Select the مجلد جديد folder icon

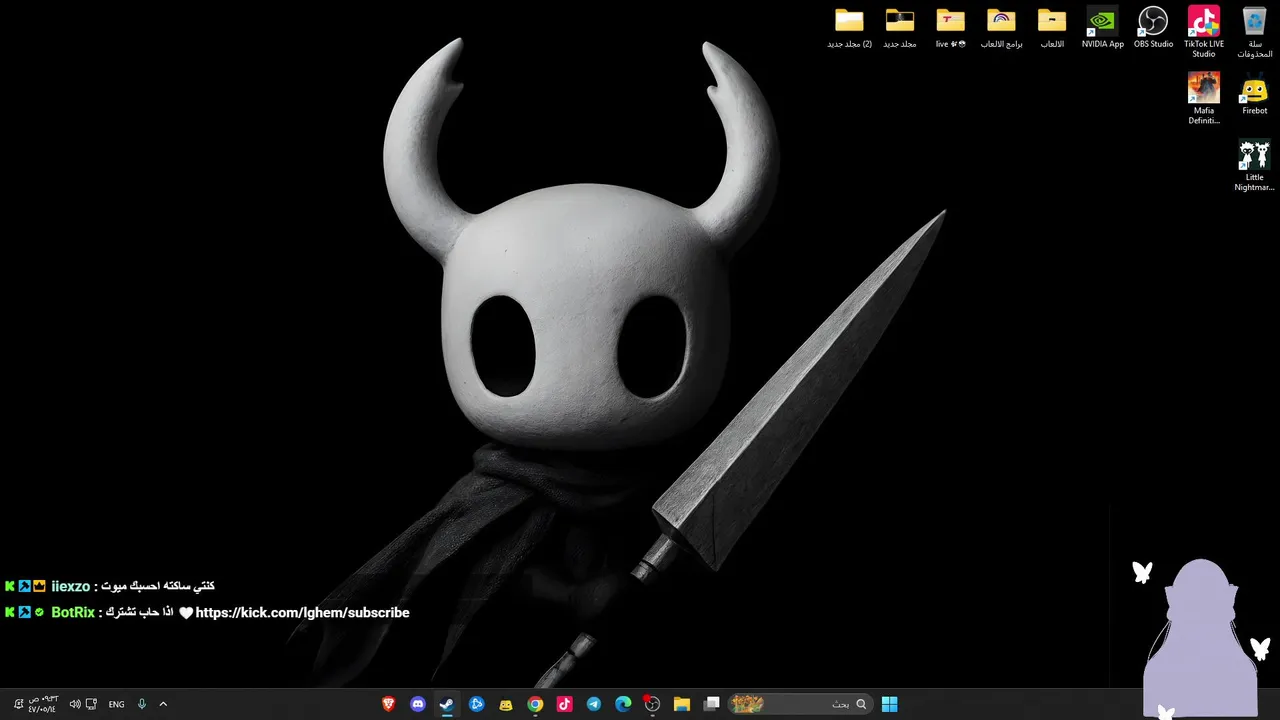900,28
